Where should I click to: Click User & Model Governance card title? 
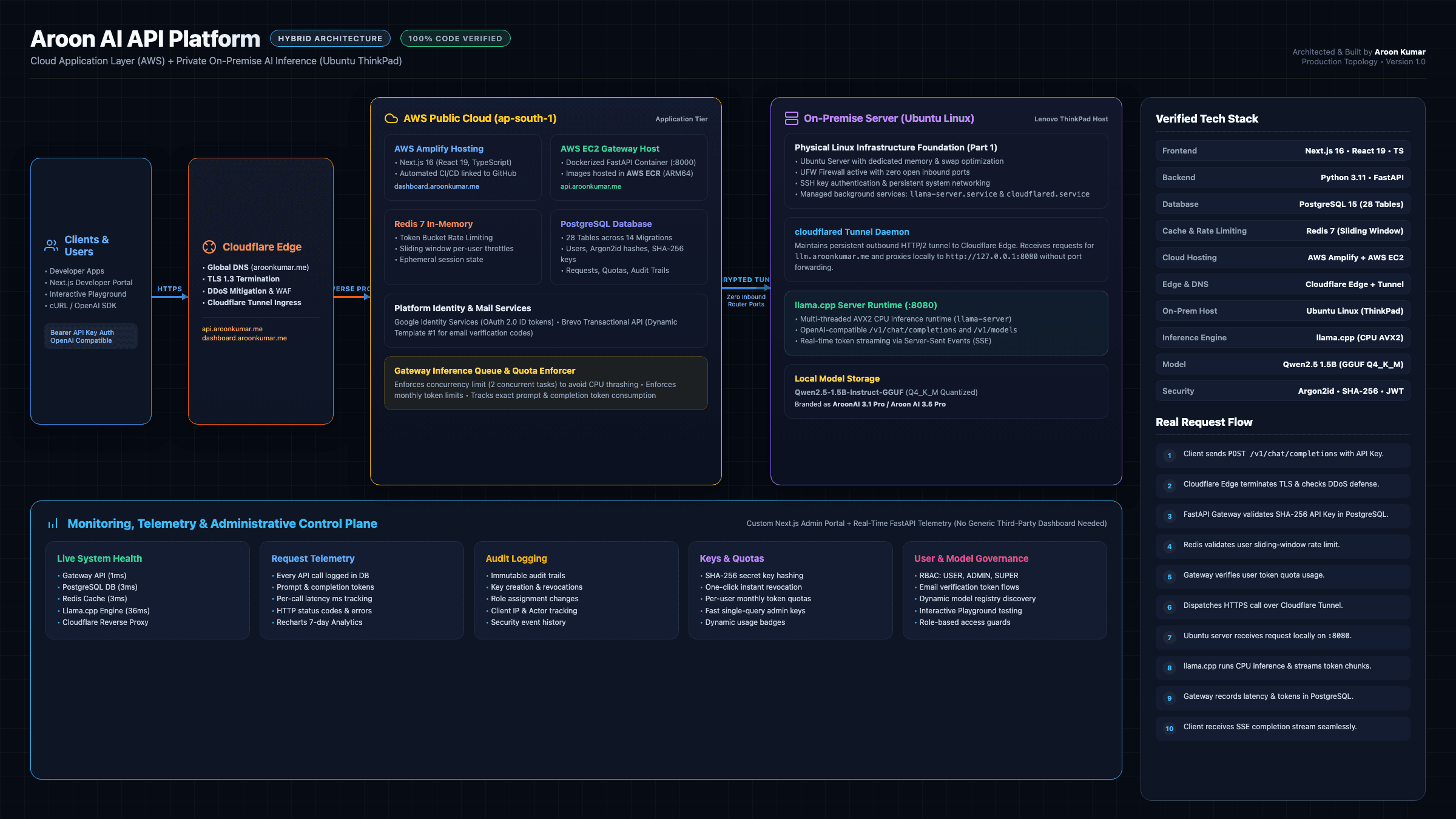click(x=971, y=558)
